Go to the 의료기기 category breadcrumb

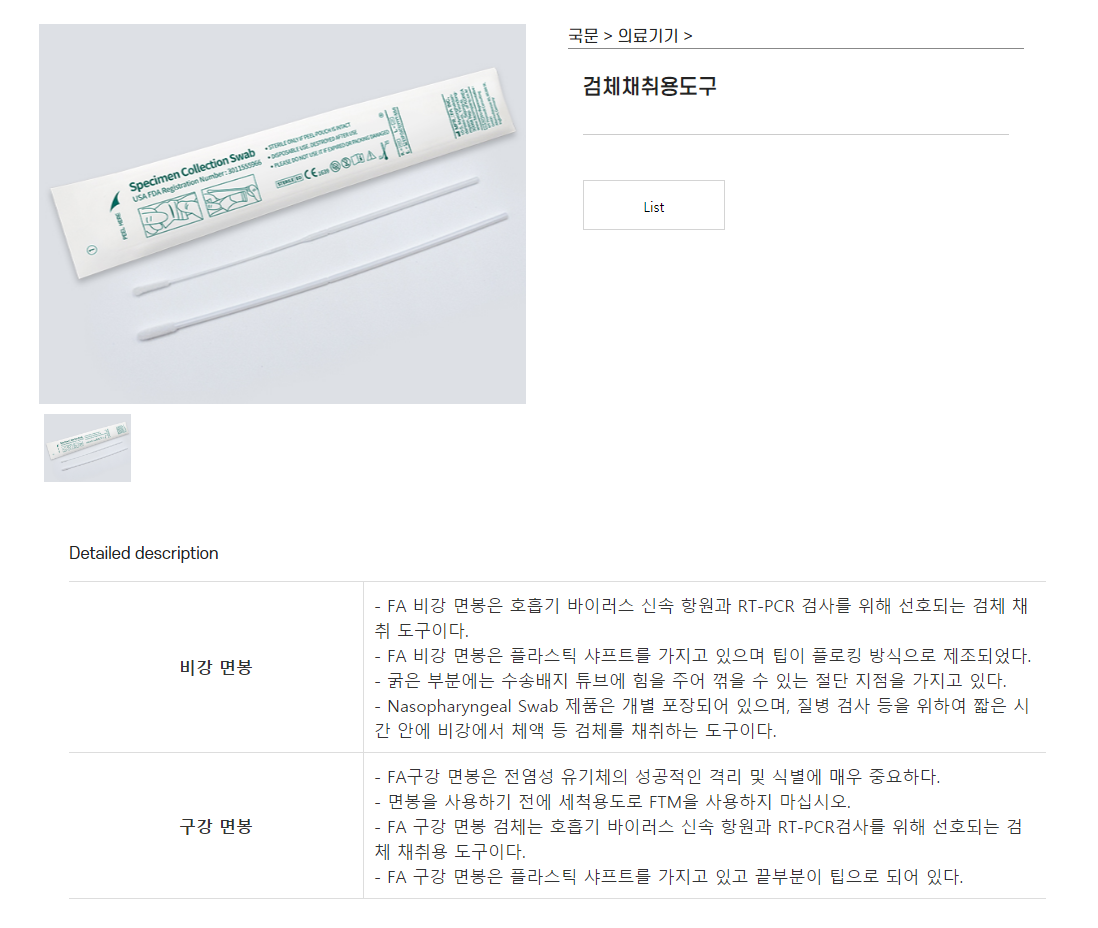(648, 36)
